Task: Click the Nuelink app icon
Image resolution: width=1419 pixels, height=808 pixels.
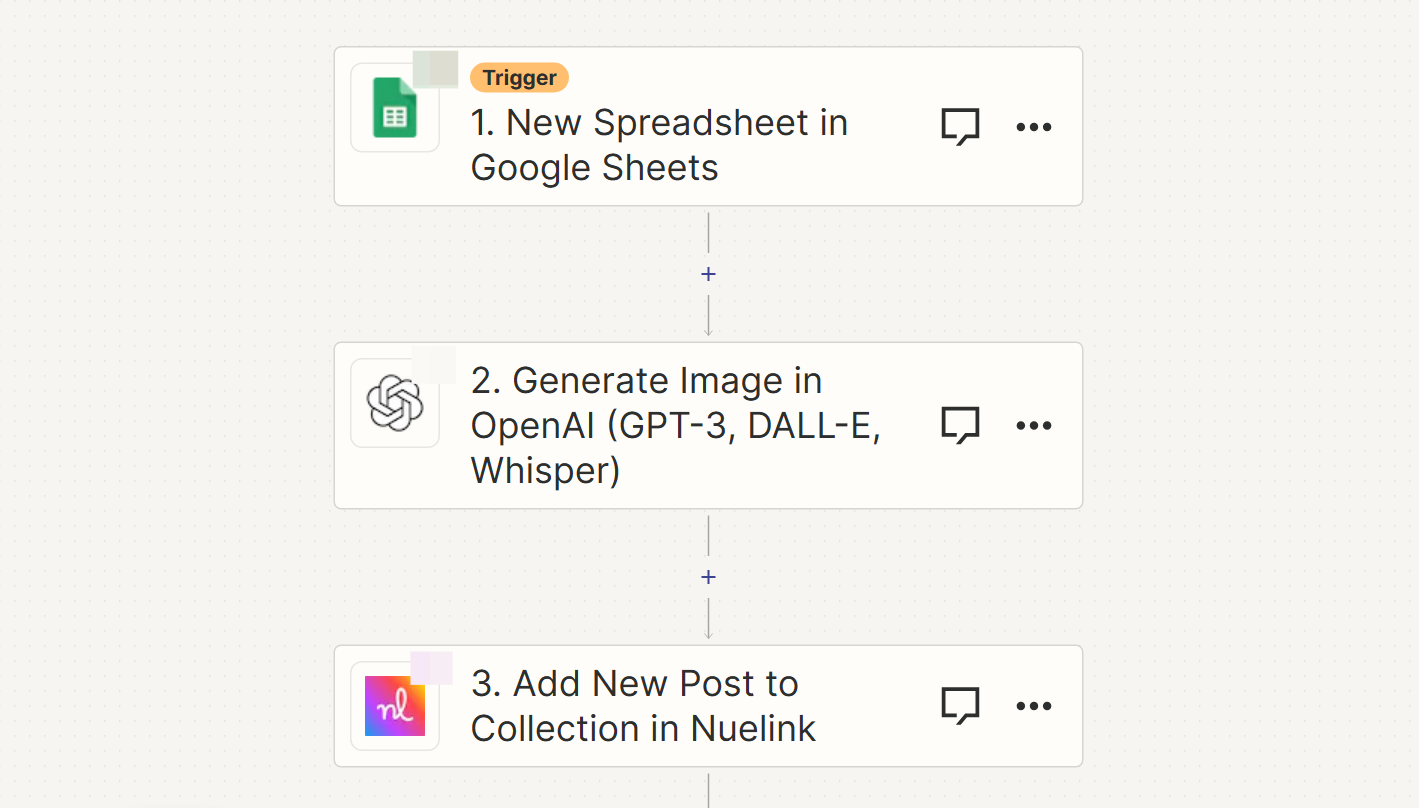Action: point(395,706)
